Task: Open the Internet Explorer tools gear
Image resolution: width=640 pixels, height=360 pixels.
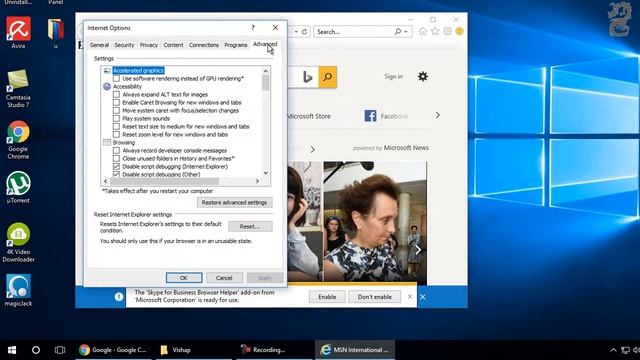Action: click(x=447, y=31)
